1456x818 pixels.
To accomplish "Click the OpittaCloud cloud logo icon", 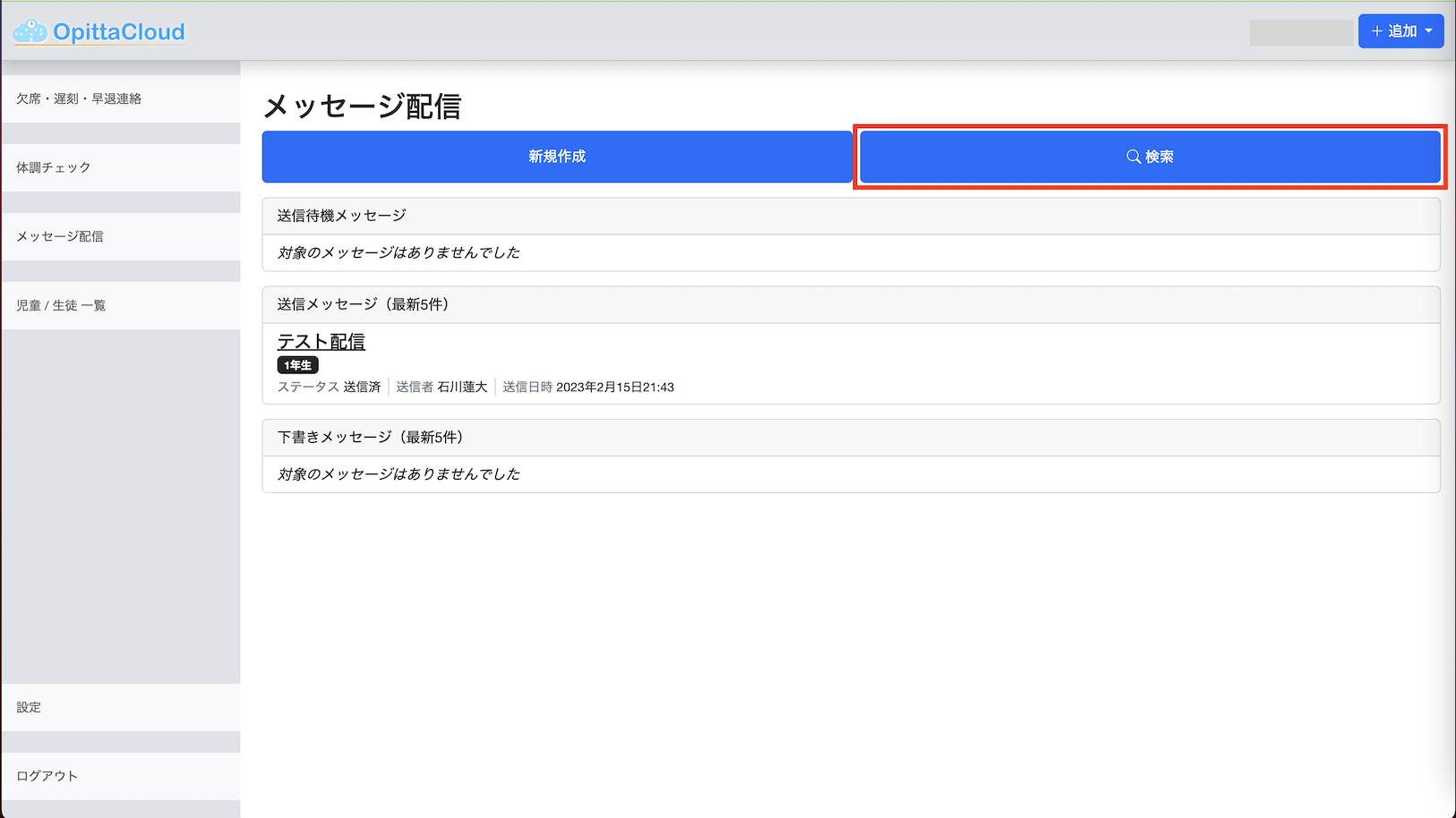I will point(30,31).
